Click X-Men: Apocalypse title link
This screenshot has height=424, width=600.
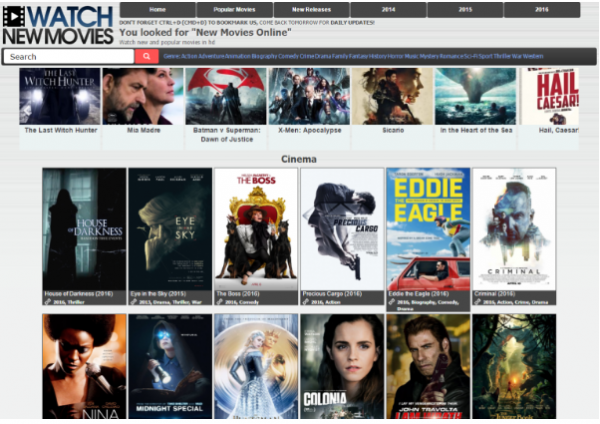pyautogui.click(x=309, y=130)
